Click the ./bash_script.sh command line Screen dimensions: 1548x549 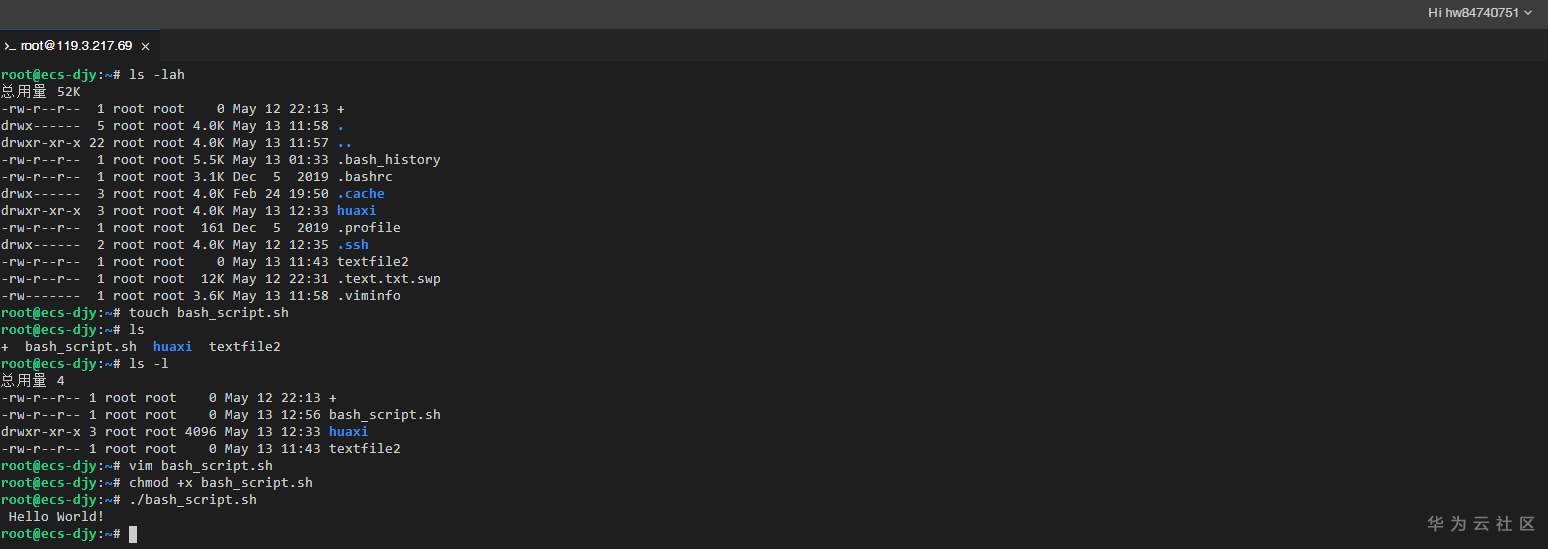click(x=193, y=500)
